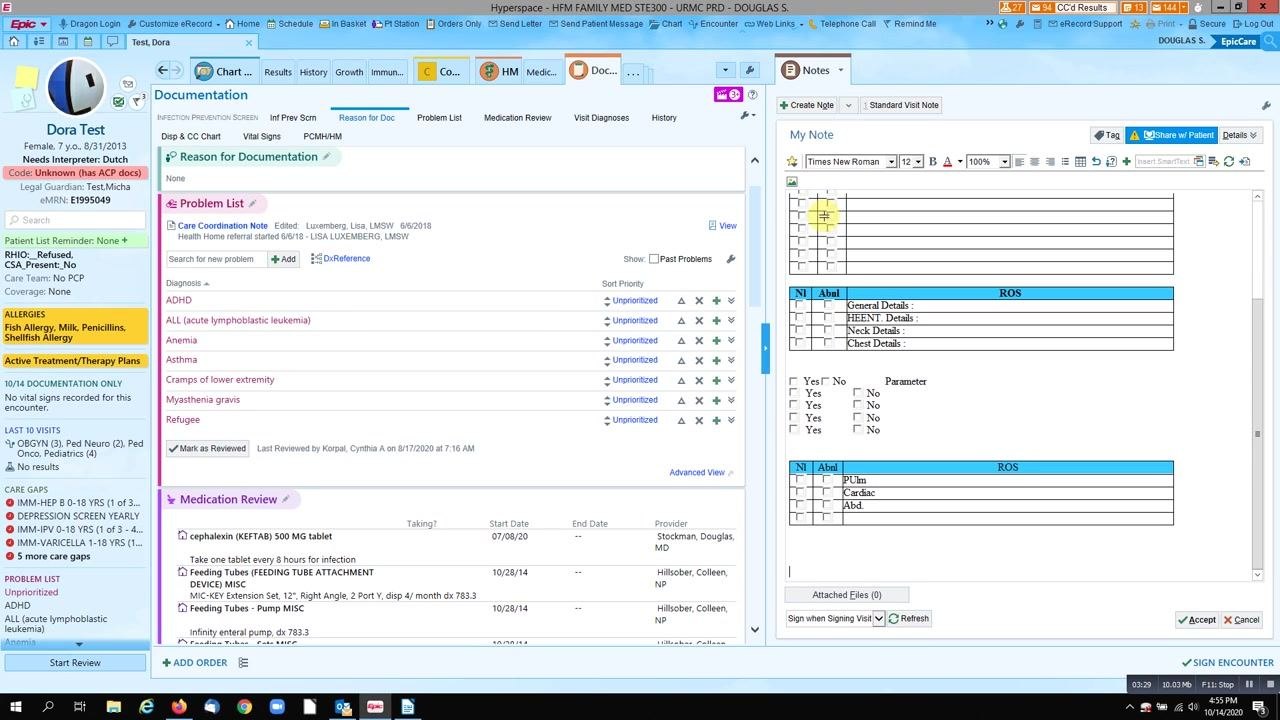Open the font size dropdown
The image size is (1280, 720).
pyautogui.click(x=918, y=162)
